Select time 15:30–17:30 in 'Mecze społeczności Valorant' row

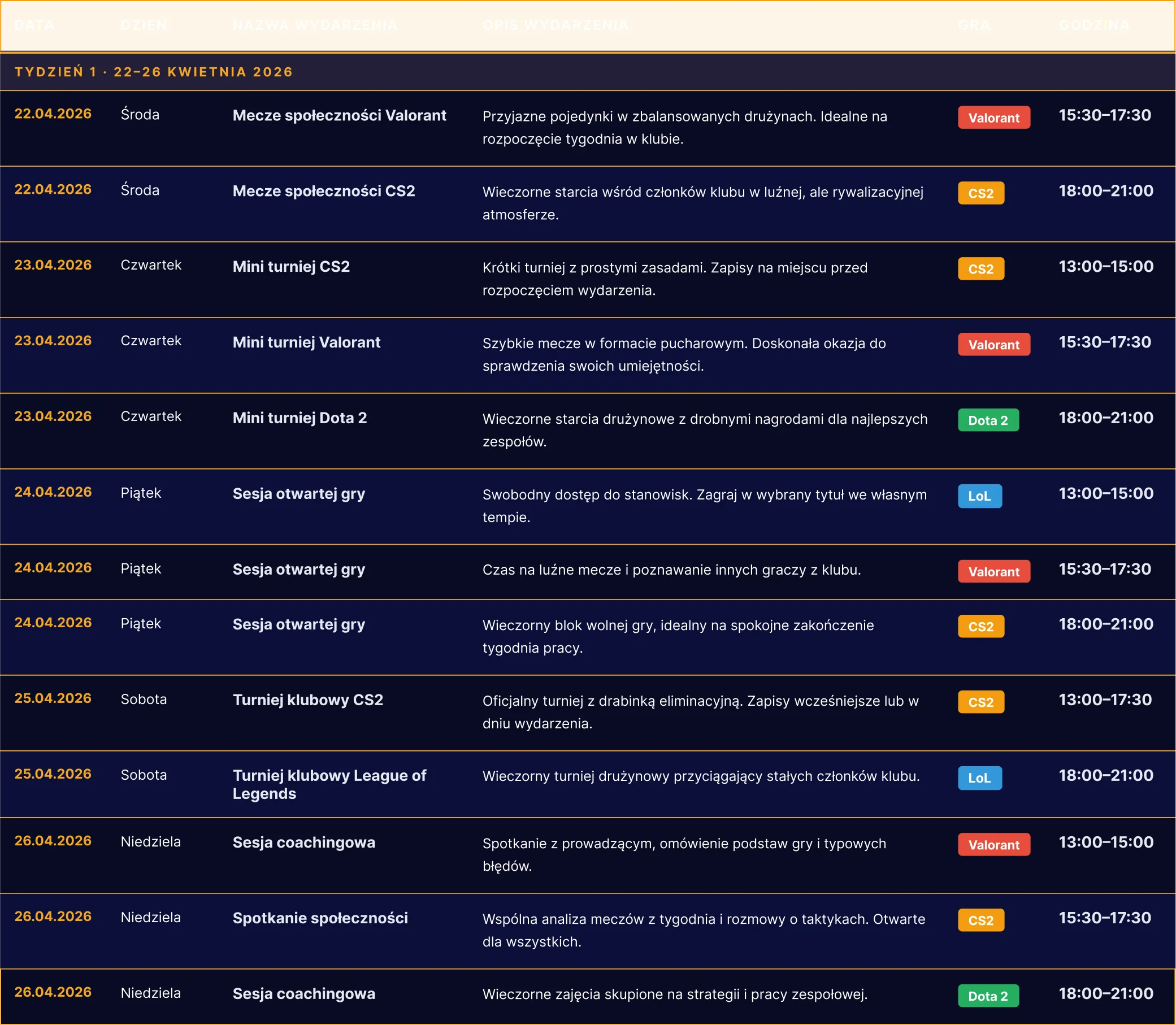1104,115
